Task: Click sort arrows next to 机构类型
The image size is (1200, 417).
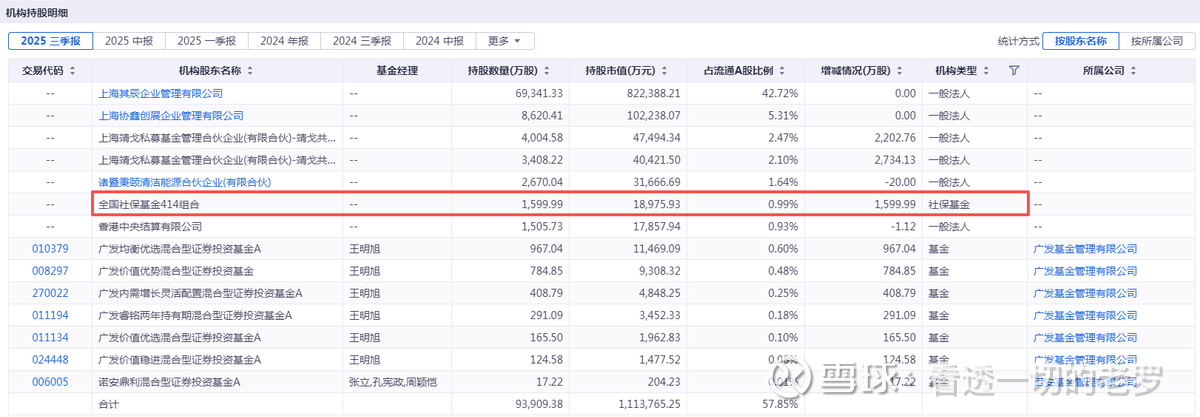Action: 986,71
